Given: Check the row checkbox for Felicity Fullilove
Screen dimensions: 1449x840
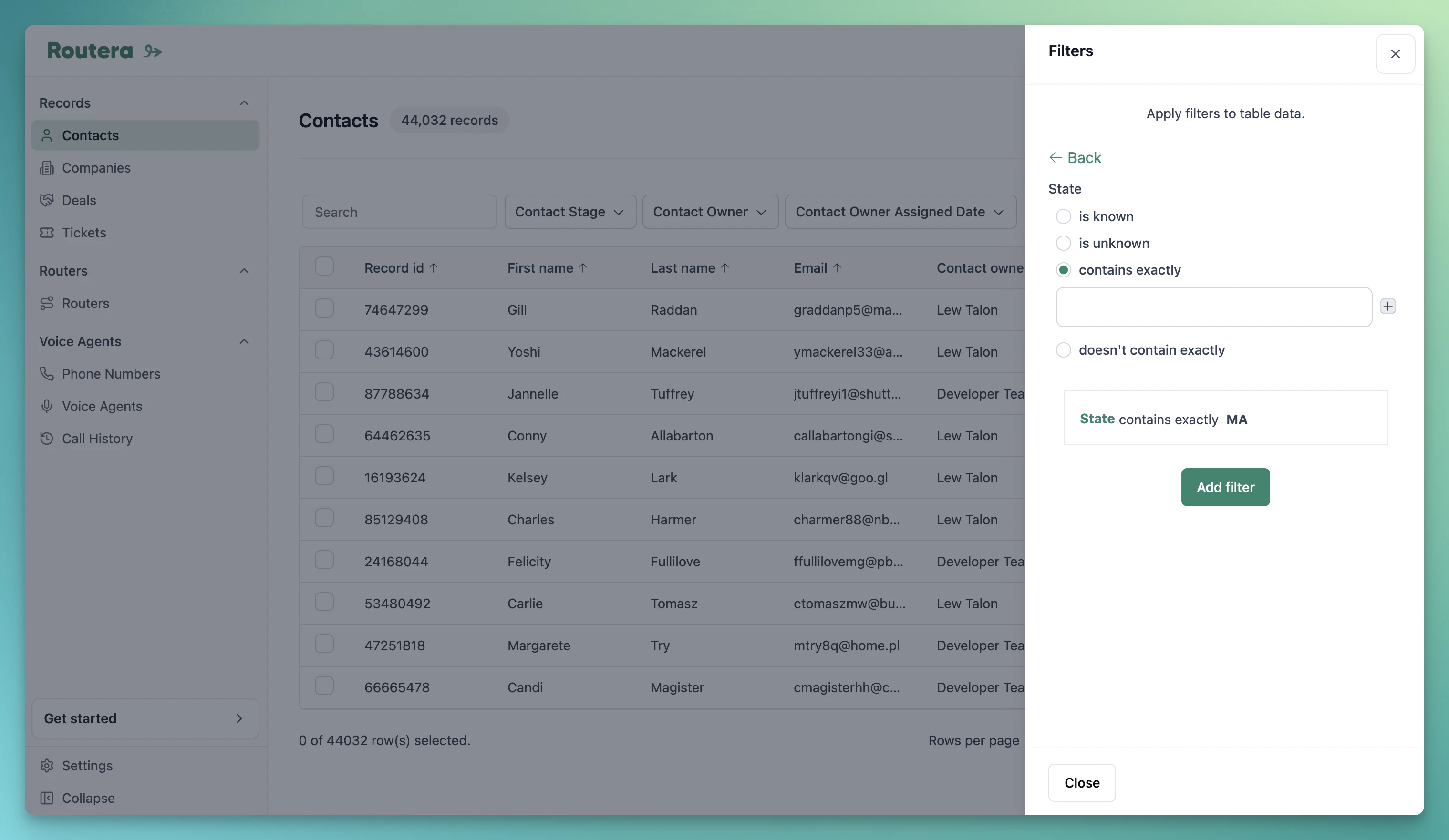Looking at the screenshot, I should click(324, 560).
